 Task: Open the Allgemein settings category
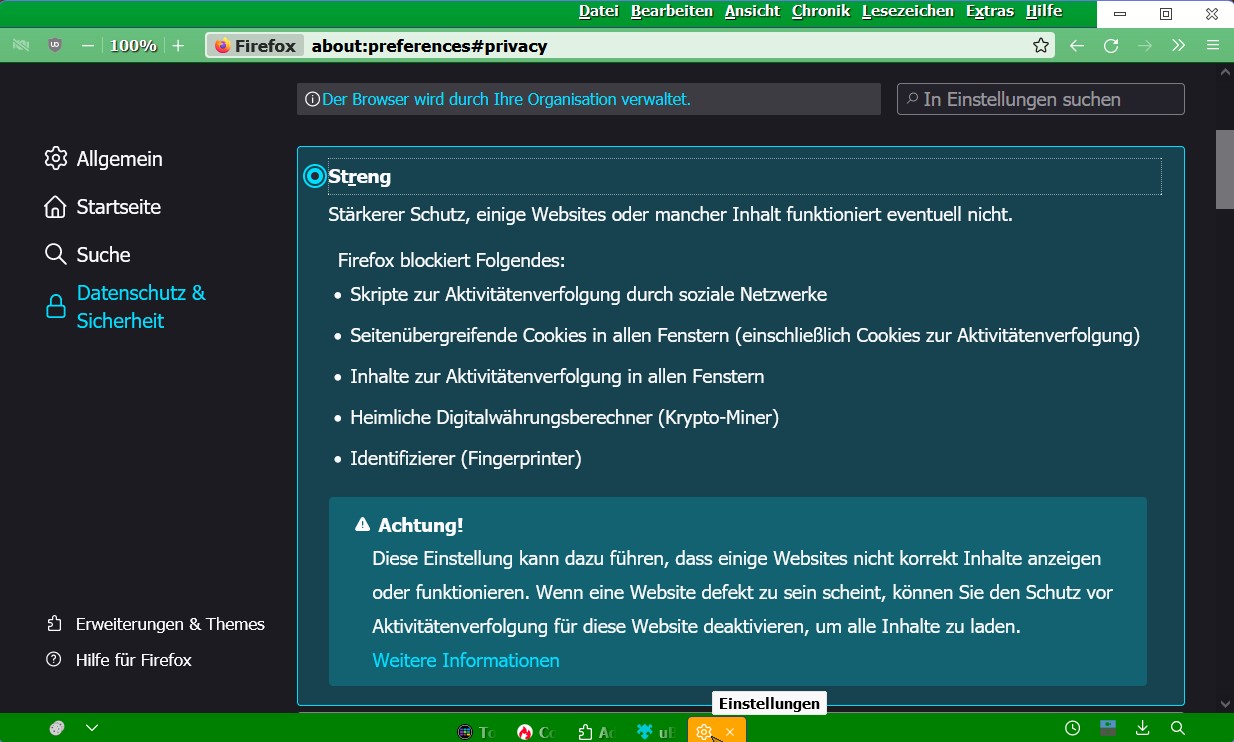(x=103, y=159)
